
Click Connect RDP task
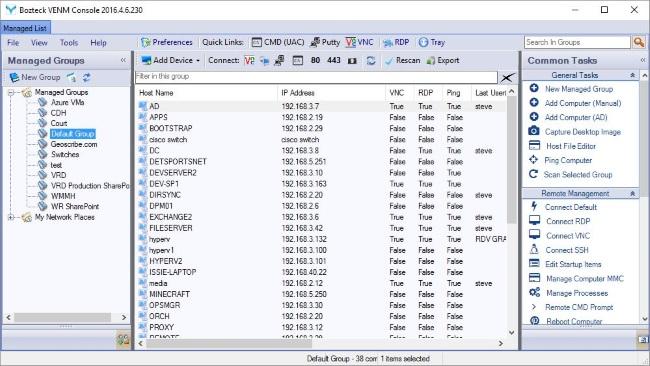(x=568, y=222)
